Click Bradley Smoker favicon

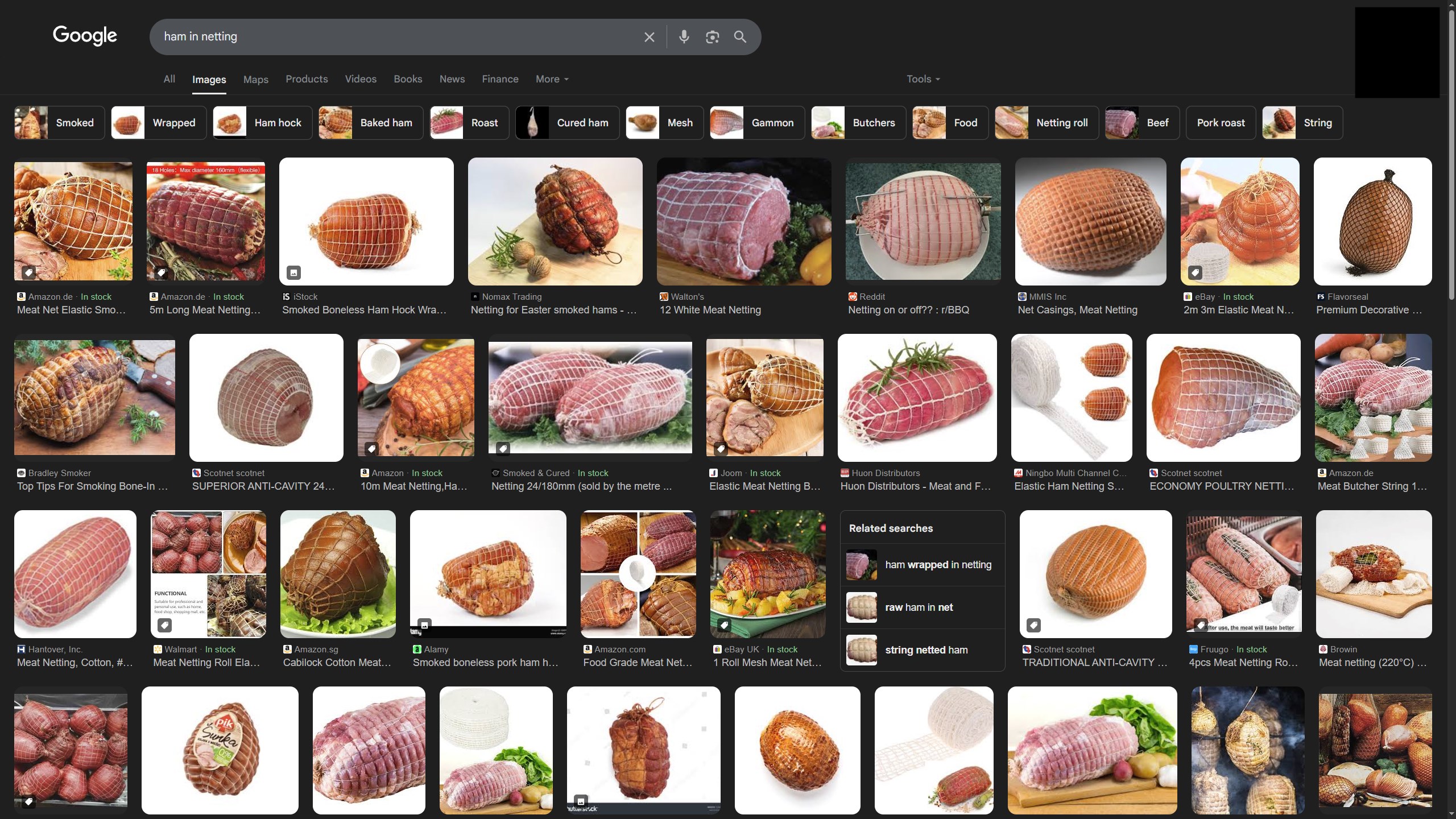[x=21, y=473]
